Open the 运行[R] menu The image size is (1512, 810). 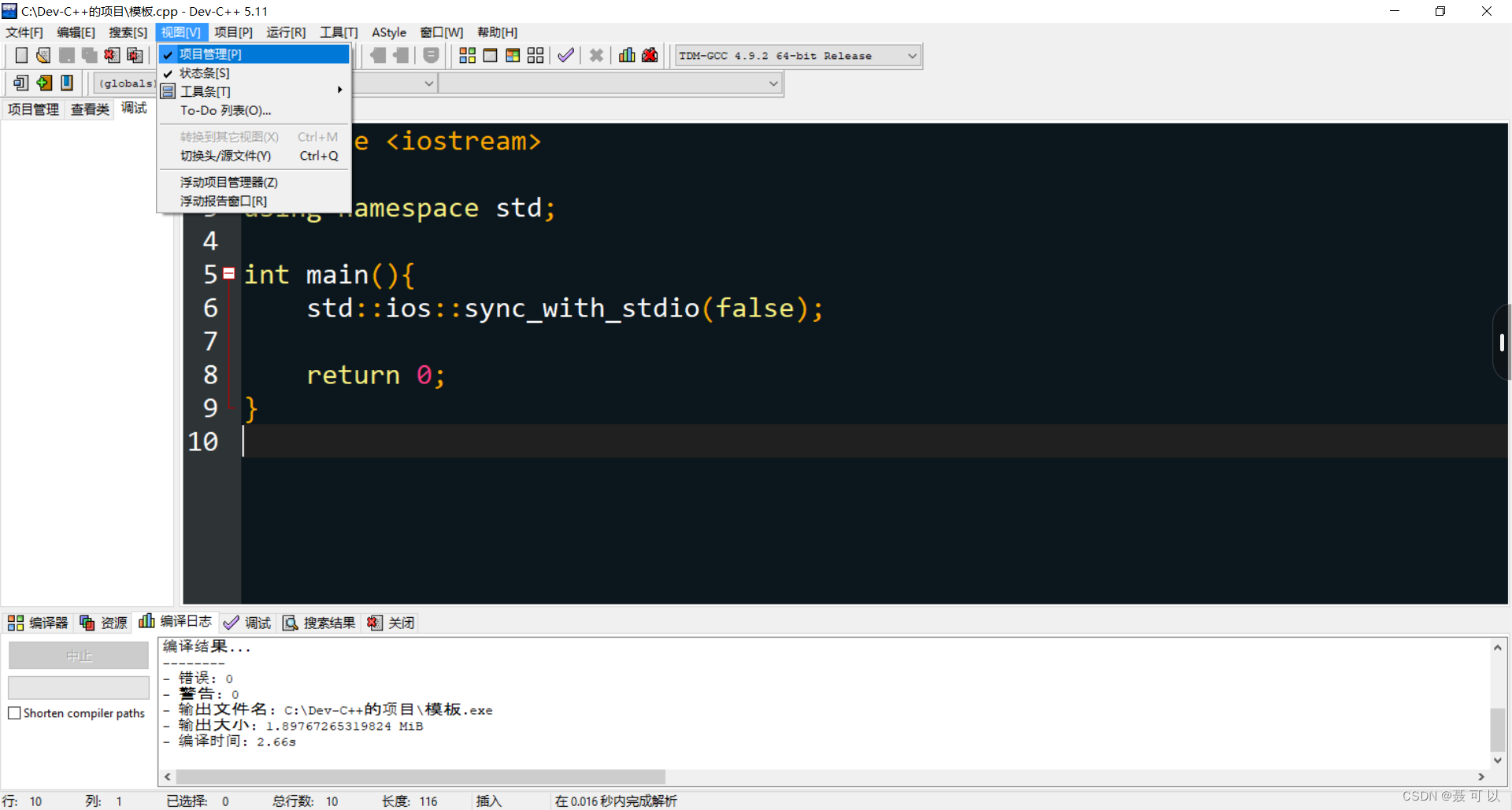pyautogui.click(x=286, y=32)
